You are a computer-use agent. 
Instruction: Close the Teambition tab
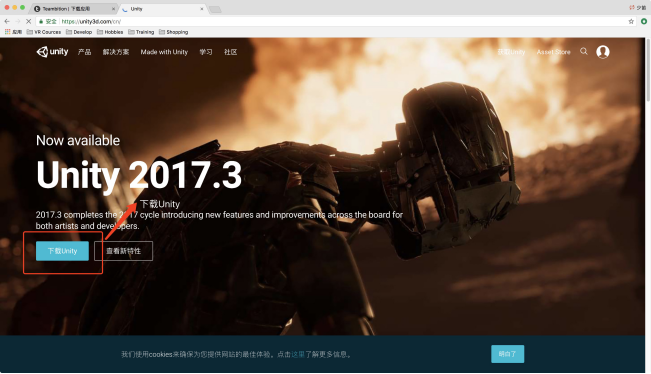tap(113, 9)
